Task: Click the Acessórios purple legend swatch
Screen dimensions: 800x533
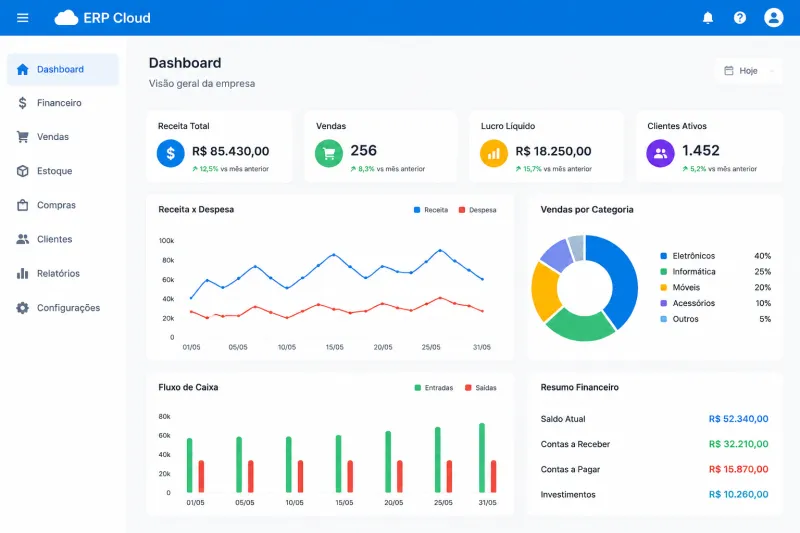Action: [x=664, y=303]
